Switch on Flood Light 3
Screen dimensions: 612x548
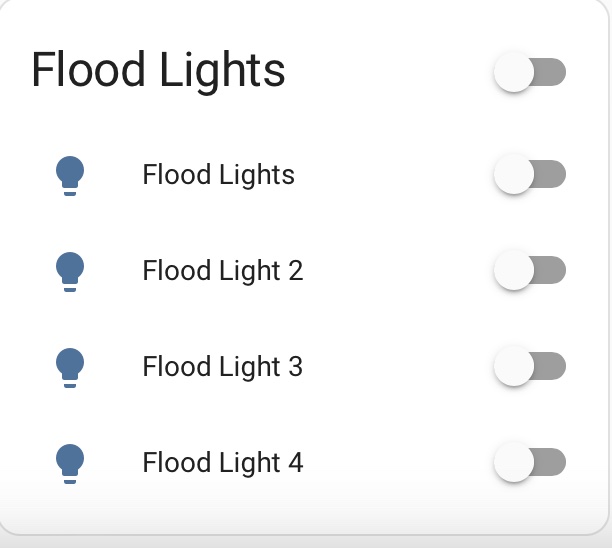(x=530, y=366)
